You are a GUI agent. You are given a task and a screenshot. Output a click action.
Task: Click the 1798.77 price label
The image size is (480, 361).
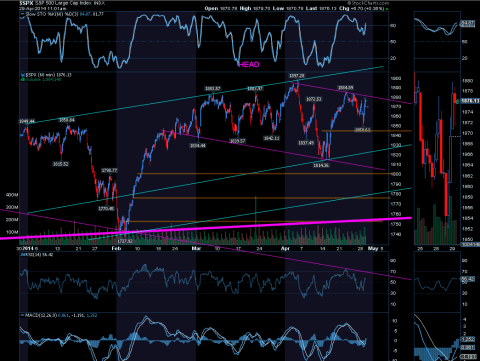(x=109, y=171)
